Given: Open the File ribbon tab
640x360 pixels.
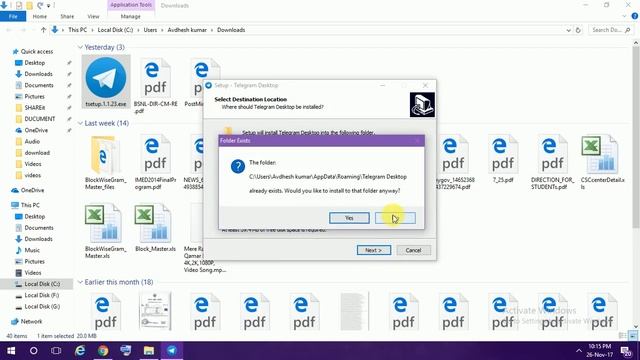Looking at the screenshot, I should (x=13, y=16).
